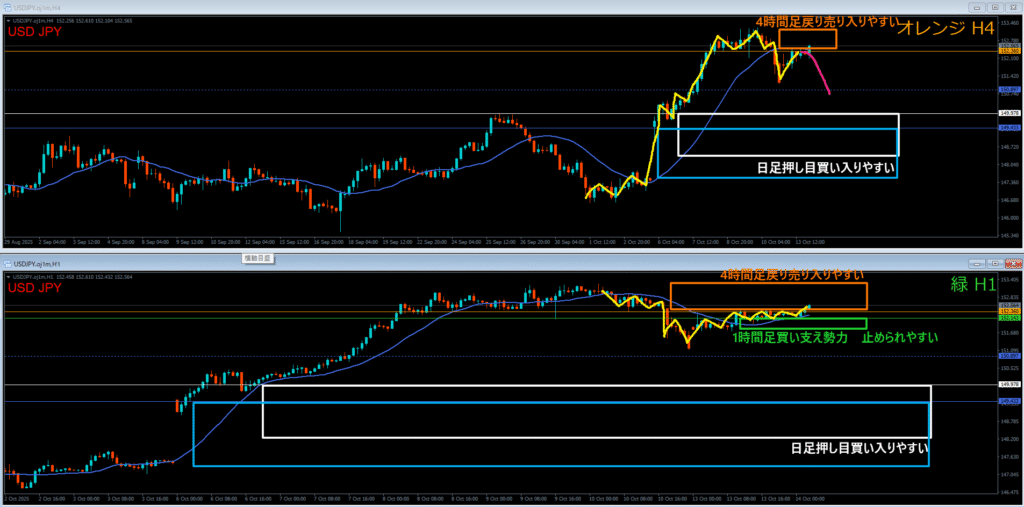The image size is (1024, 507).
Task: Select the '1時間足買い支え勢力' green text label
Action: (x=790, y=338)
